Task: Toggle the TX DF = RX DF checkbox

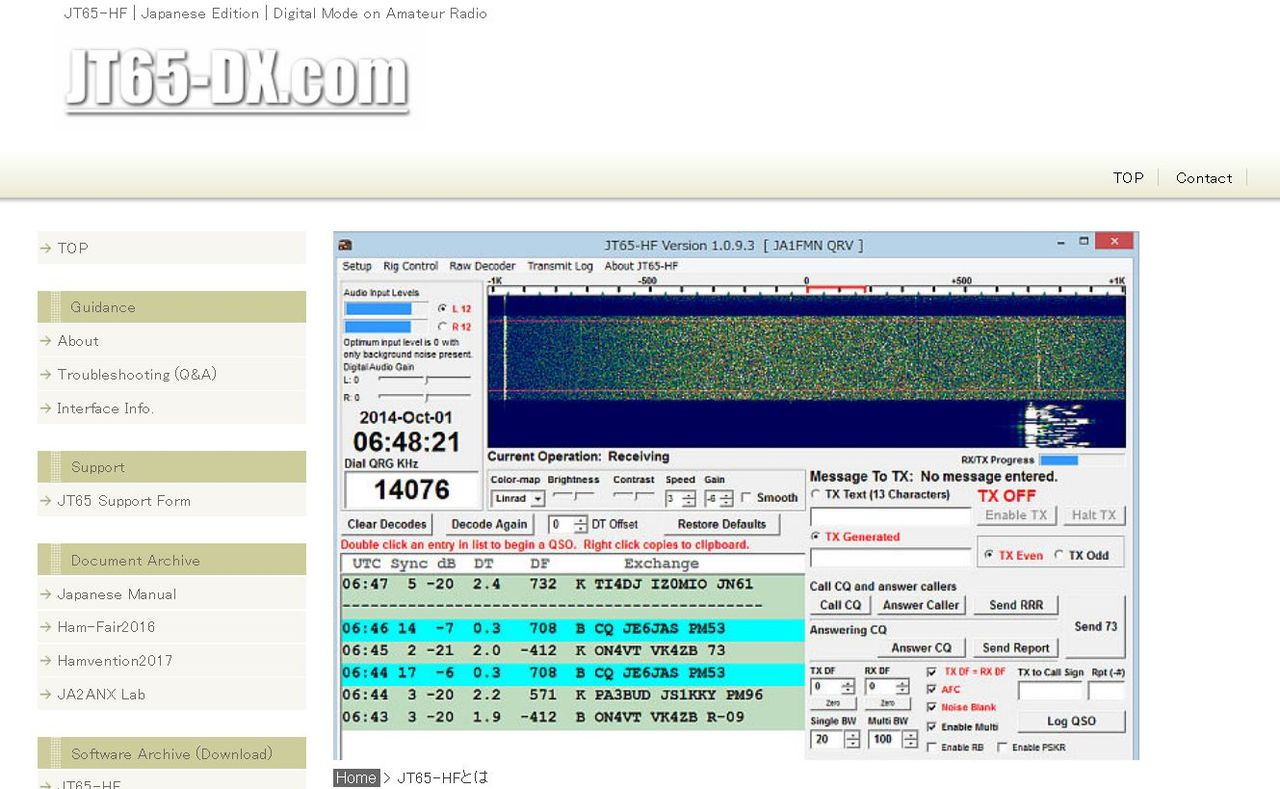Action: [x=932, y=672]
